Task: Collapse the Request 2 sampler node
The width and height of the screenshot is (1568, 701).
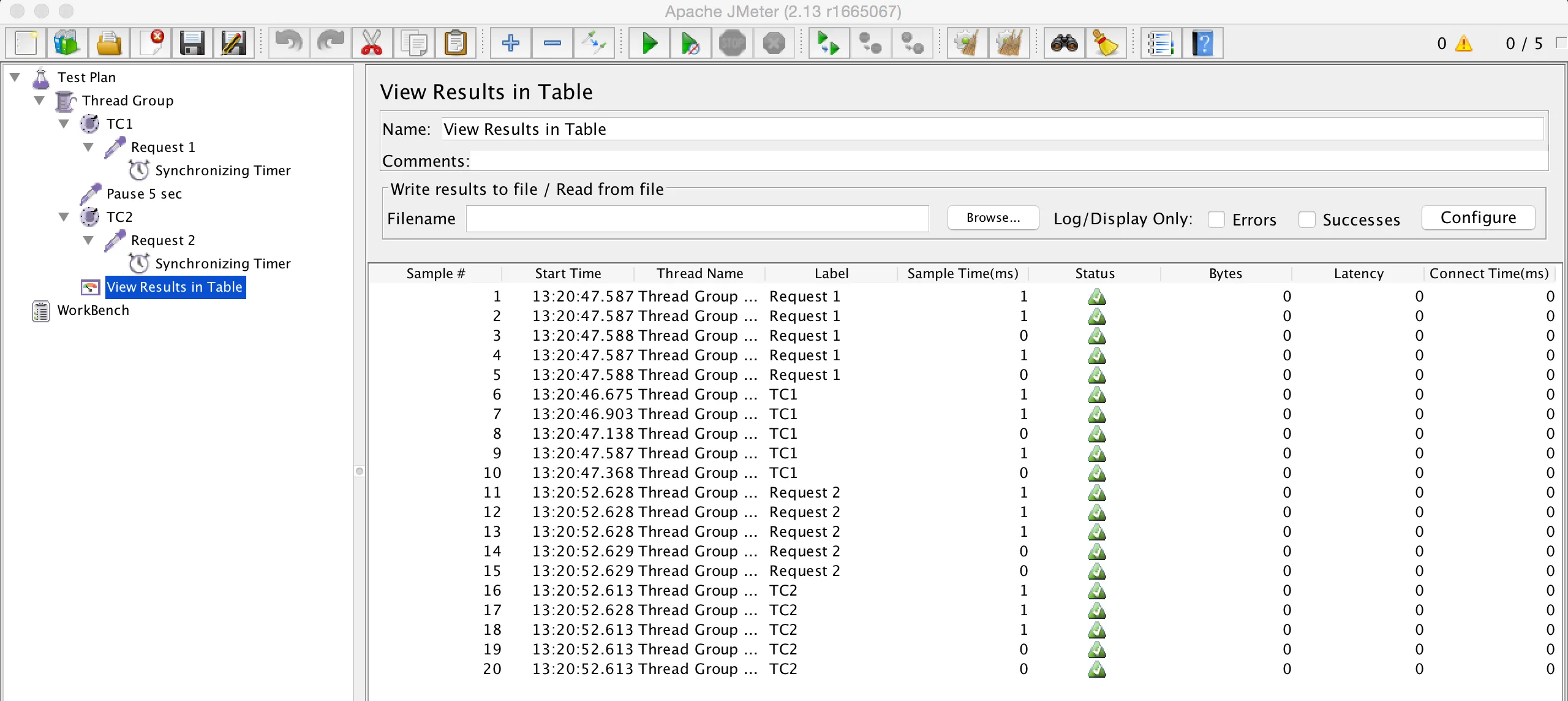Action: pyautogui.click(x=89, y=240)
